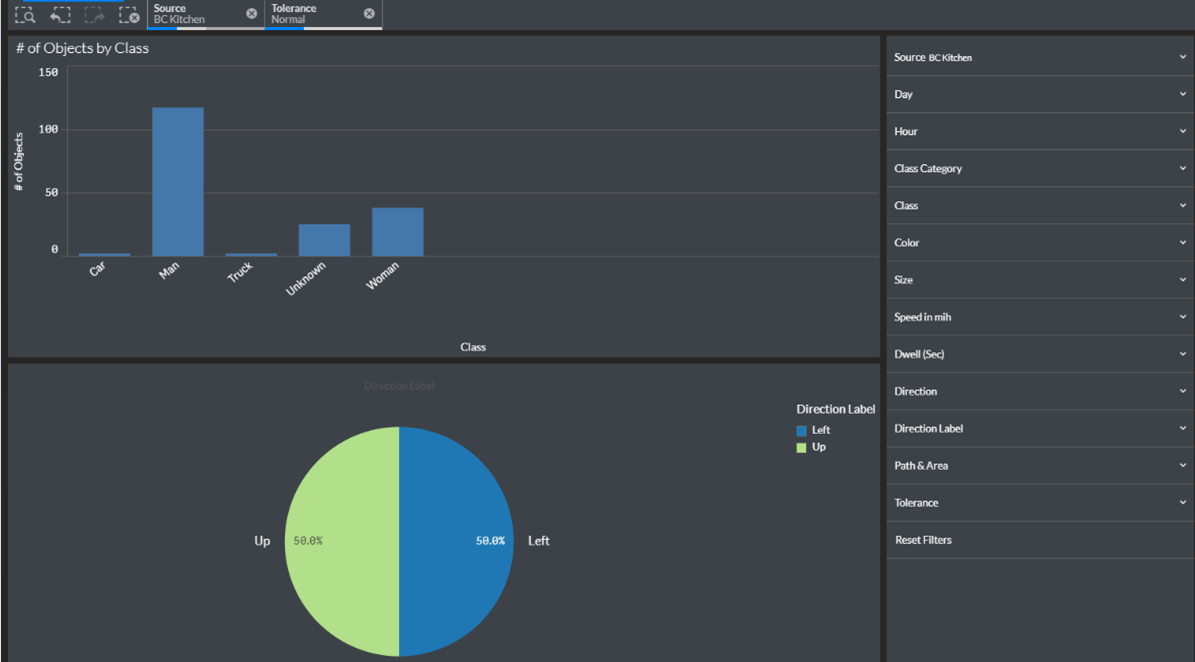This screenshot has width=1195, height=662.
Task: Click the Up legend label
Action: (819, 447)
